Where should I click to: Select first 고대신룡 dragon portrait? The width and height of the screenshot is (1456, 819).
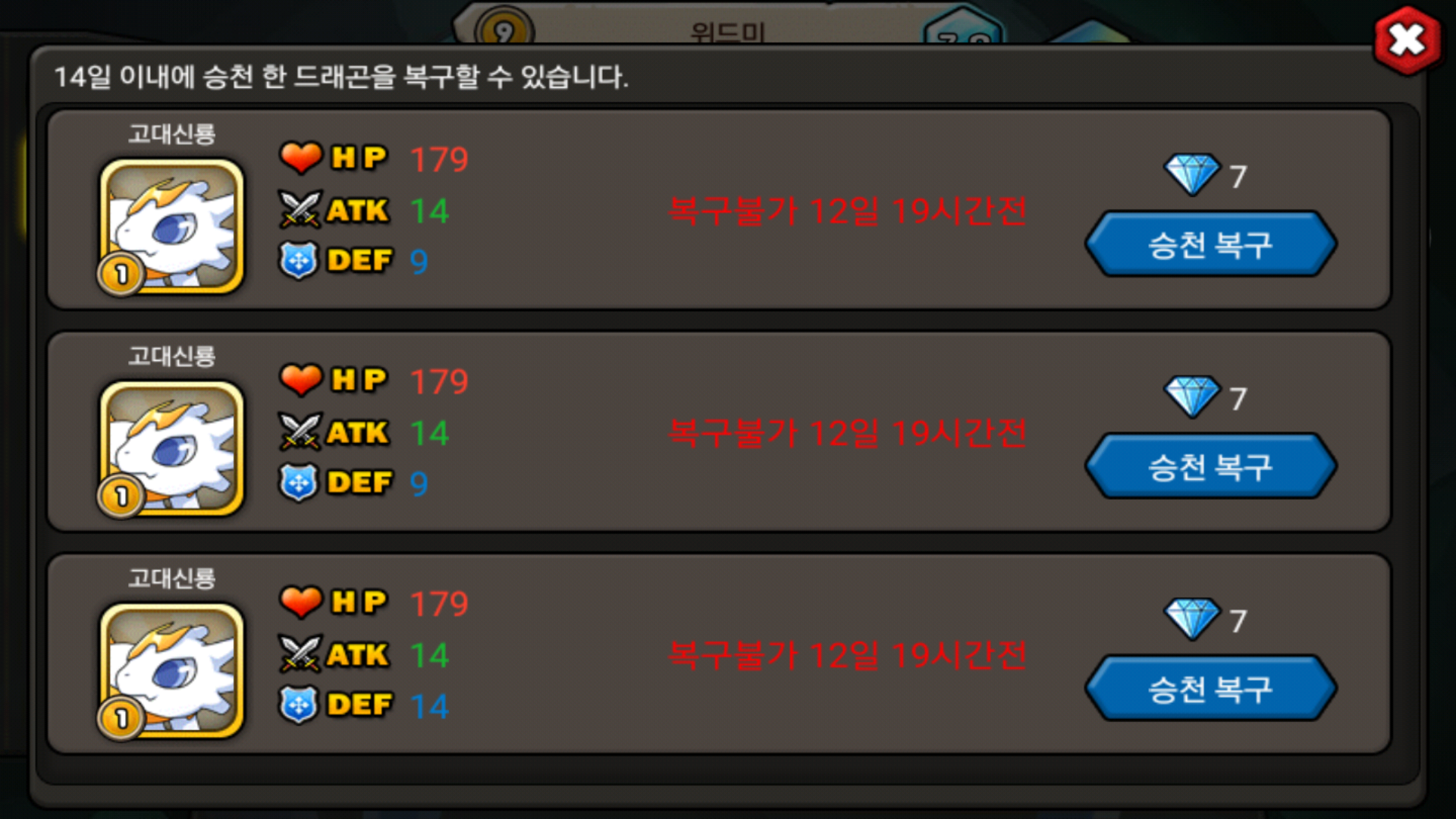(x=172, y=226)
